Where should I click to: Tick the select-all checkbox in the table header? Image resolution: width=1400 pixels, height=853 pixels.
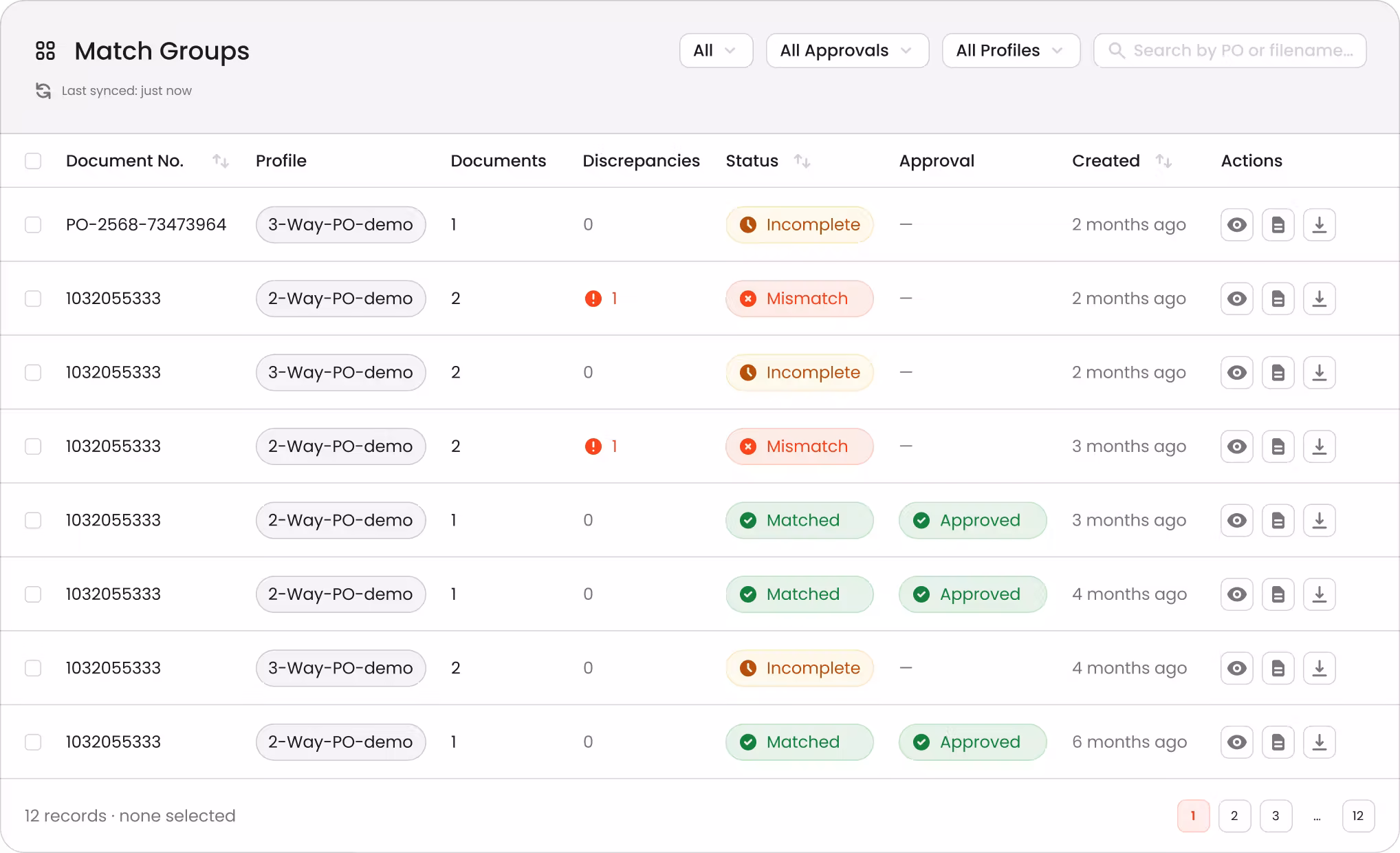(x=33, y=161)
